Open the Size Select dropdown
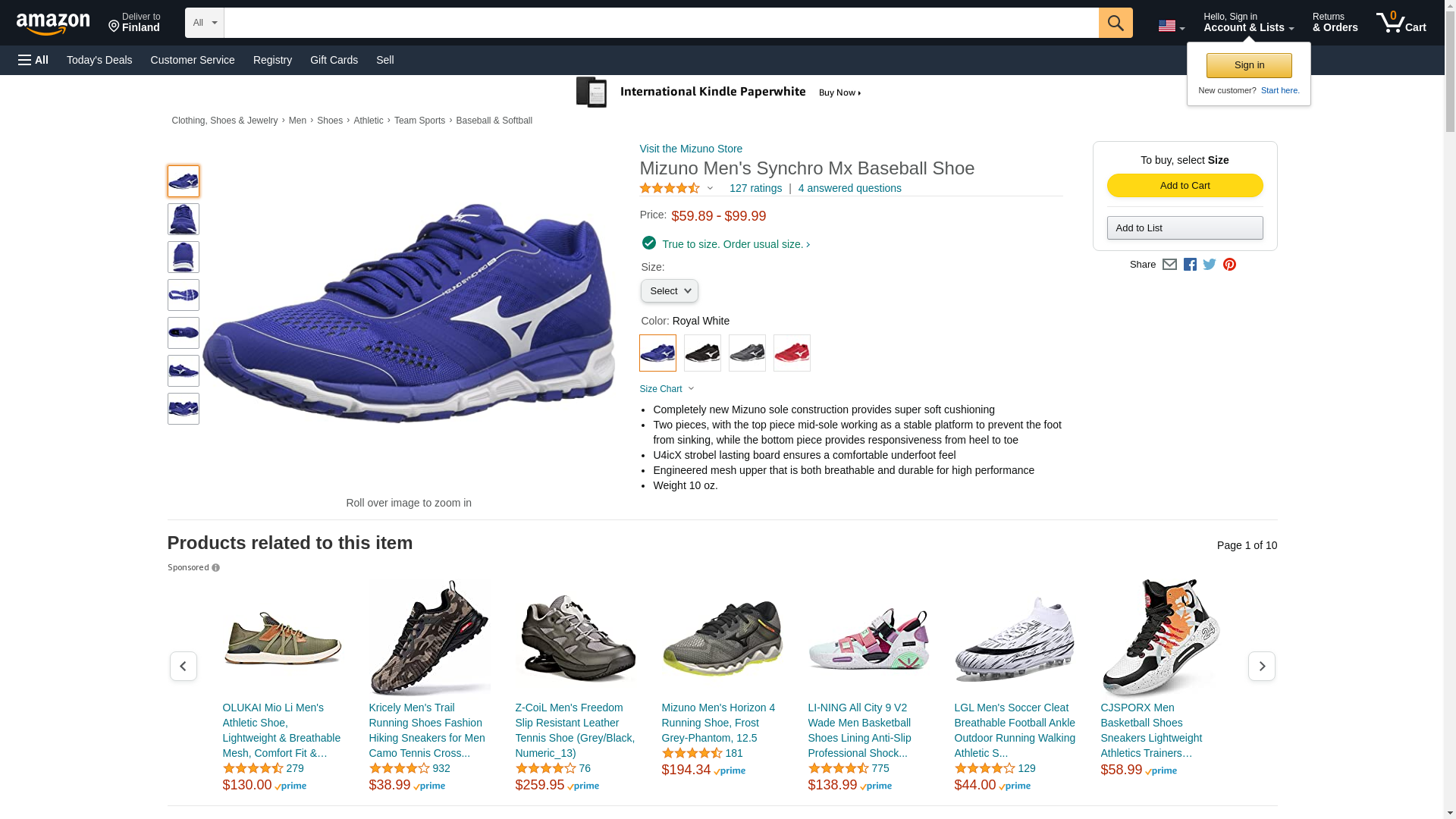 tap(669, 291)
